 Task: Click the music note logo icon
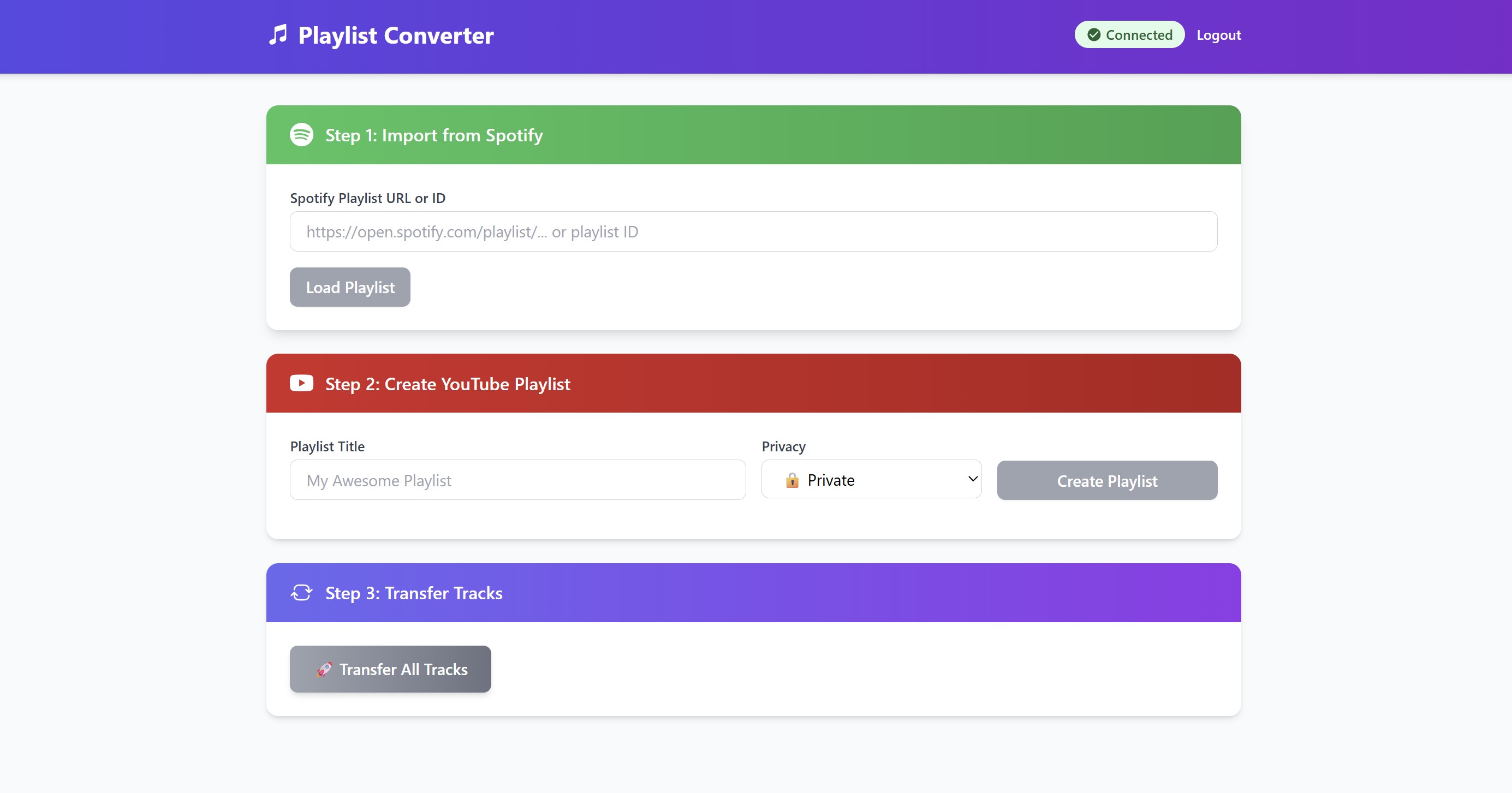pos(278,34)
